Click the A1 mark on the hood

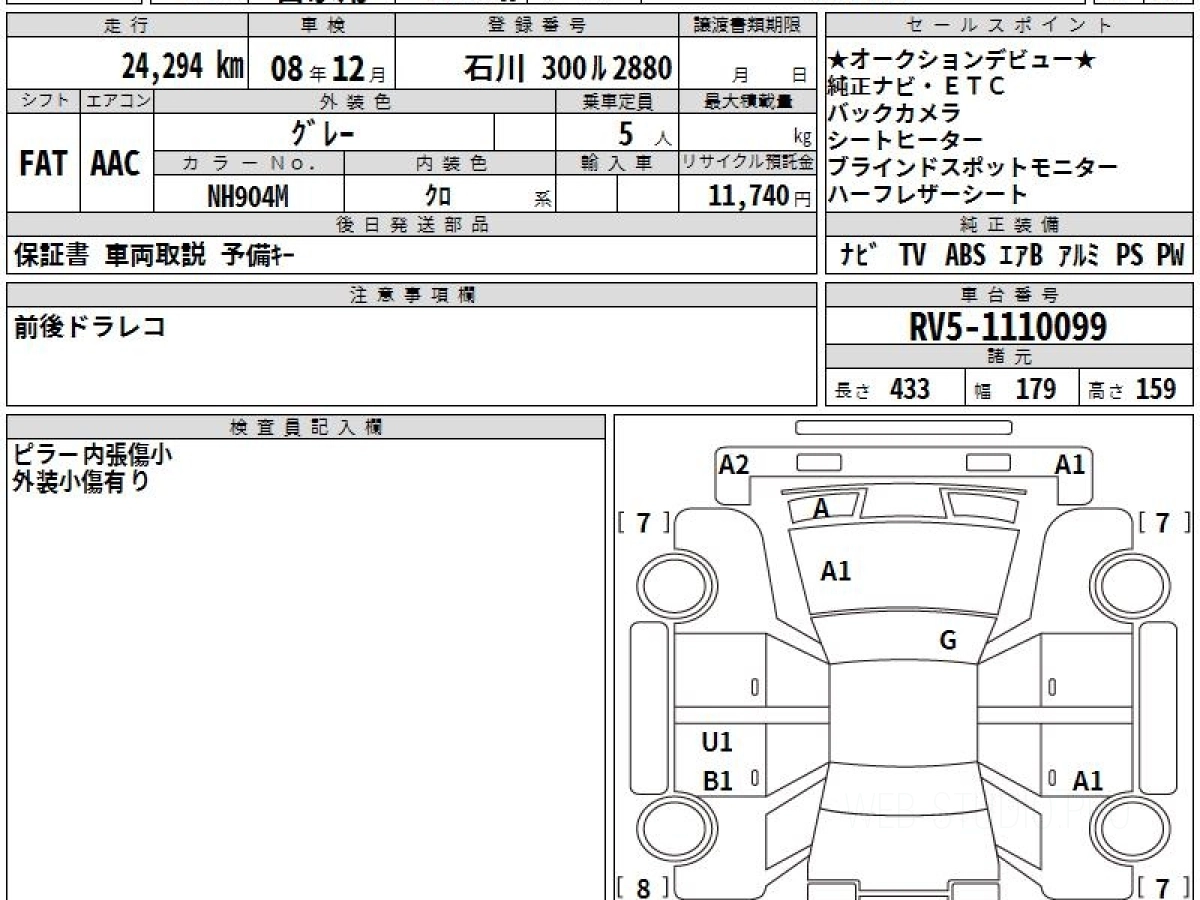[x=835, y=571]
